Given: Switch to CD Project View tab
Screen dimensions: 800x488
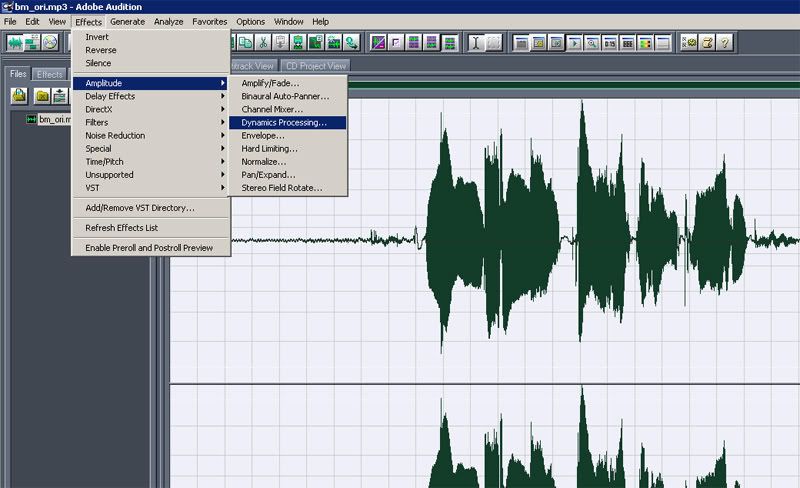Looking at the screenshot, I should [316, 66].
